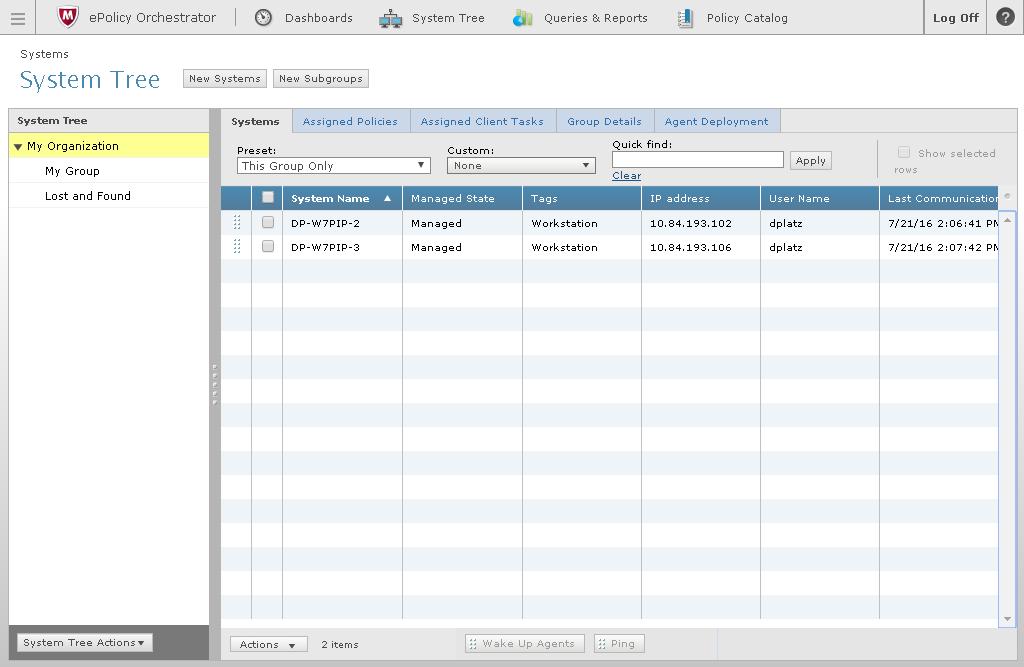
Task: Click the table scroll down arrow
Action: (1008, 619)
